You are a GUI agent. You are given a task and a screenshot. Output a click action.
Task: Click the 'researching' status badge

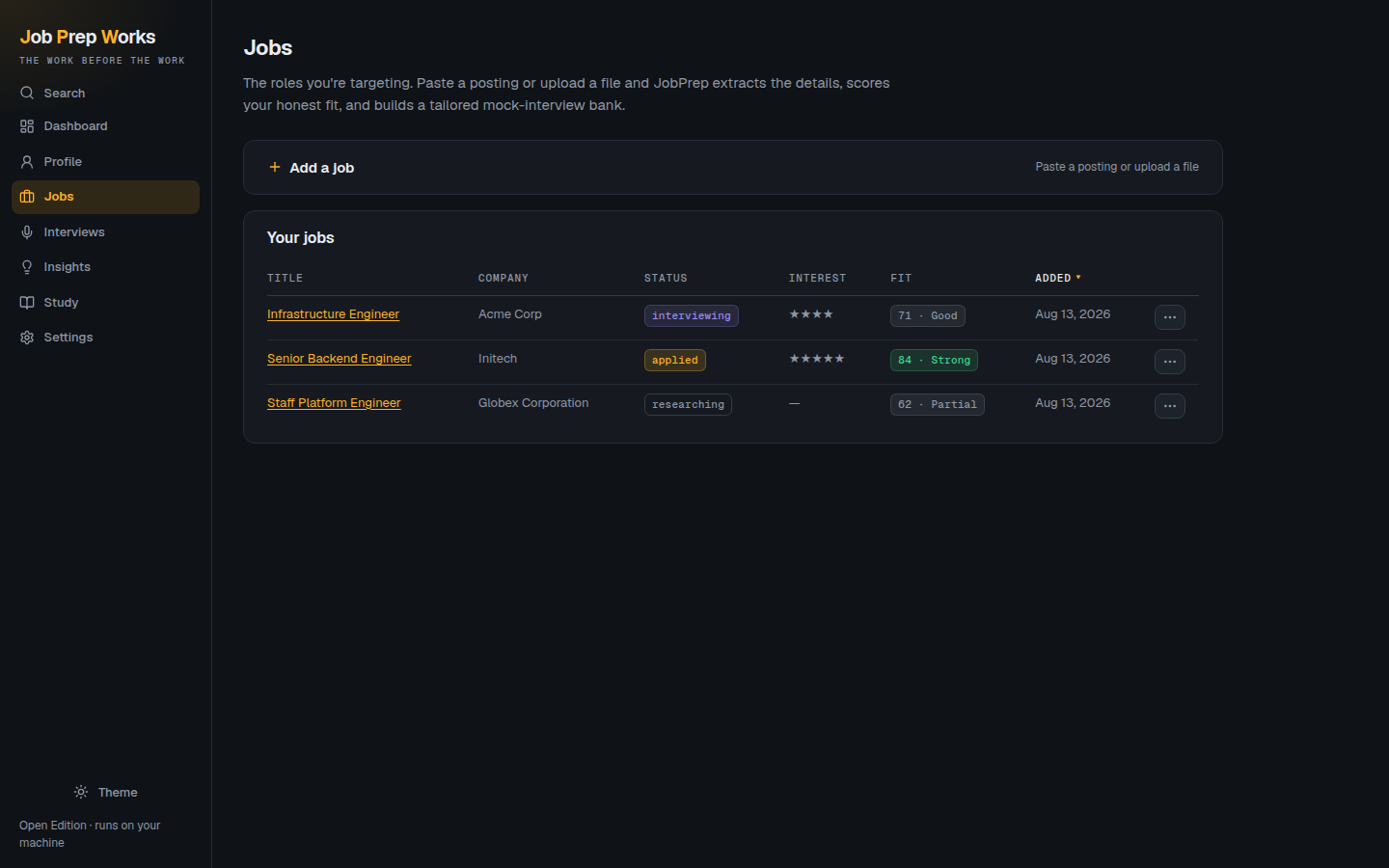[x=688, y=405]
